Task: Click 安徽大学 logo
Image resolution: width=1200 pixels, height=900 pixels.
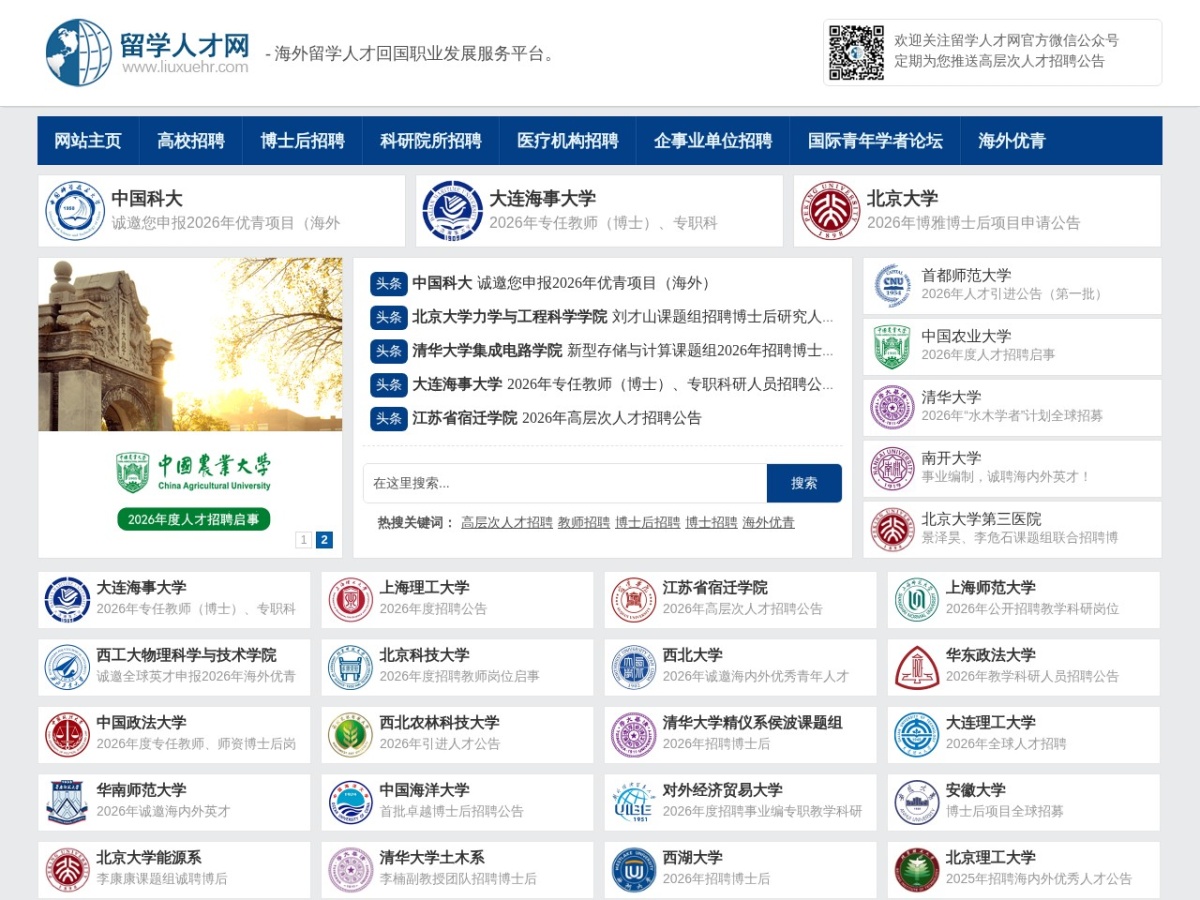Action: click(917, 802)
